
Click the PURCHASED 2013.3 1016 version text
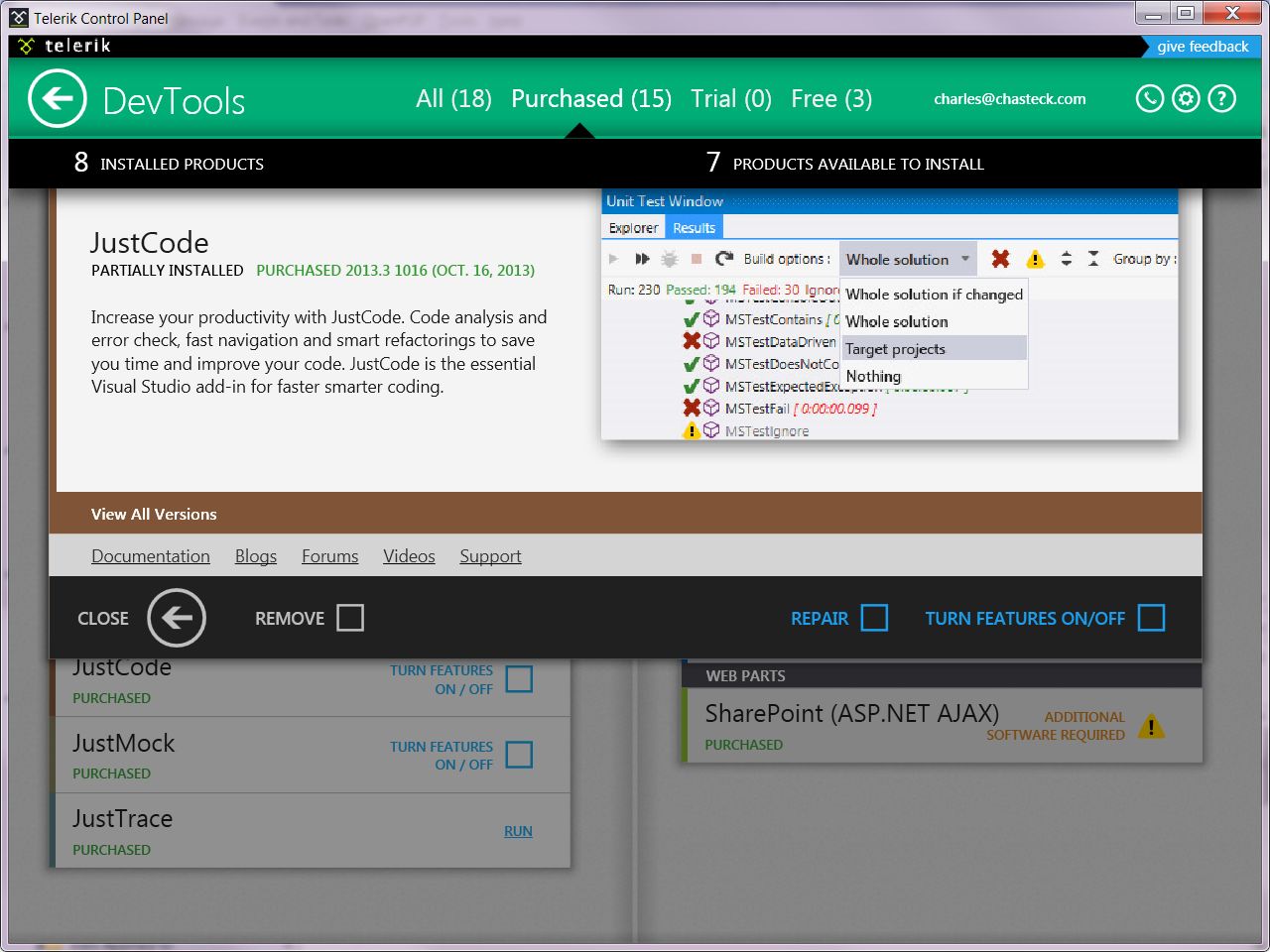coord(395,270)
